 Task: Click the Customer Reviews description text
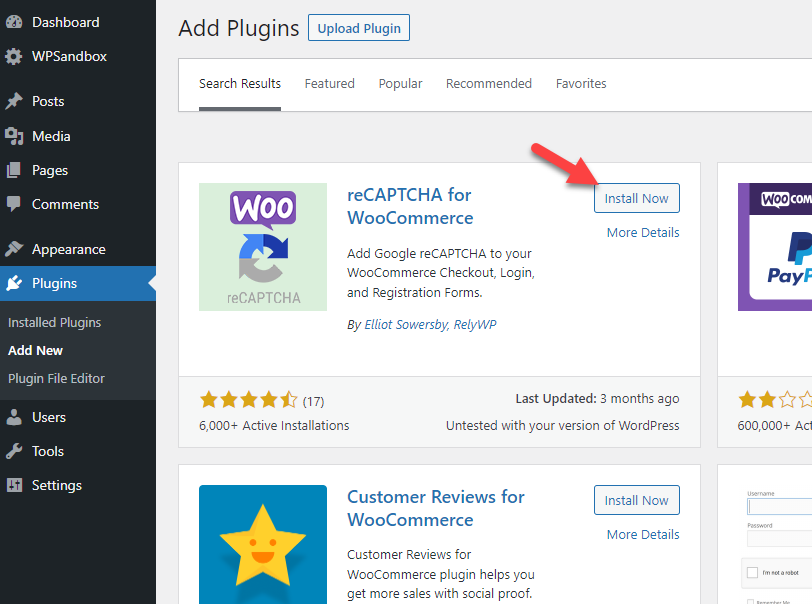[441, 574]
